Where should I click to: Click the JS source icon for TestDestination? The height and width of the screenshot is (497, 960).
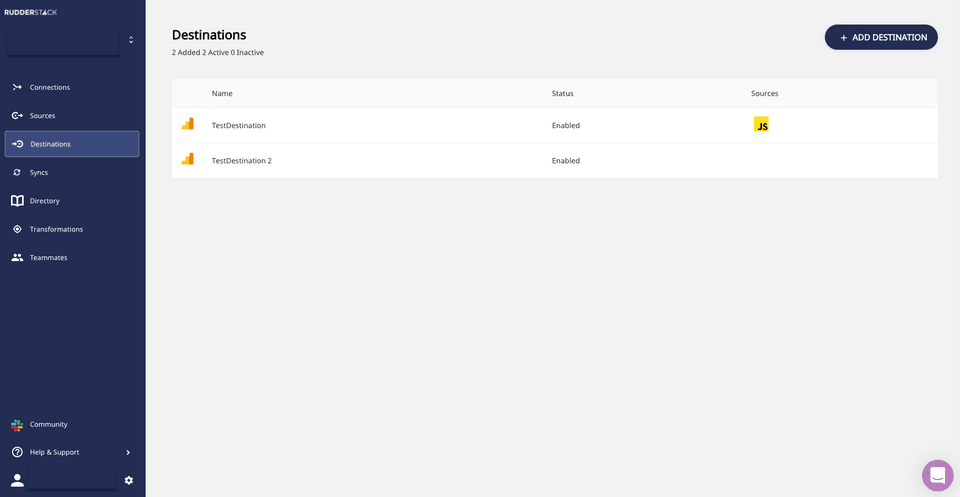click(x=761, y=125)
